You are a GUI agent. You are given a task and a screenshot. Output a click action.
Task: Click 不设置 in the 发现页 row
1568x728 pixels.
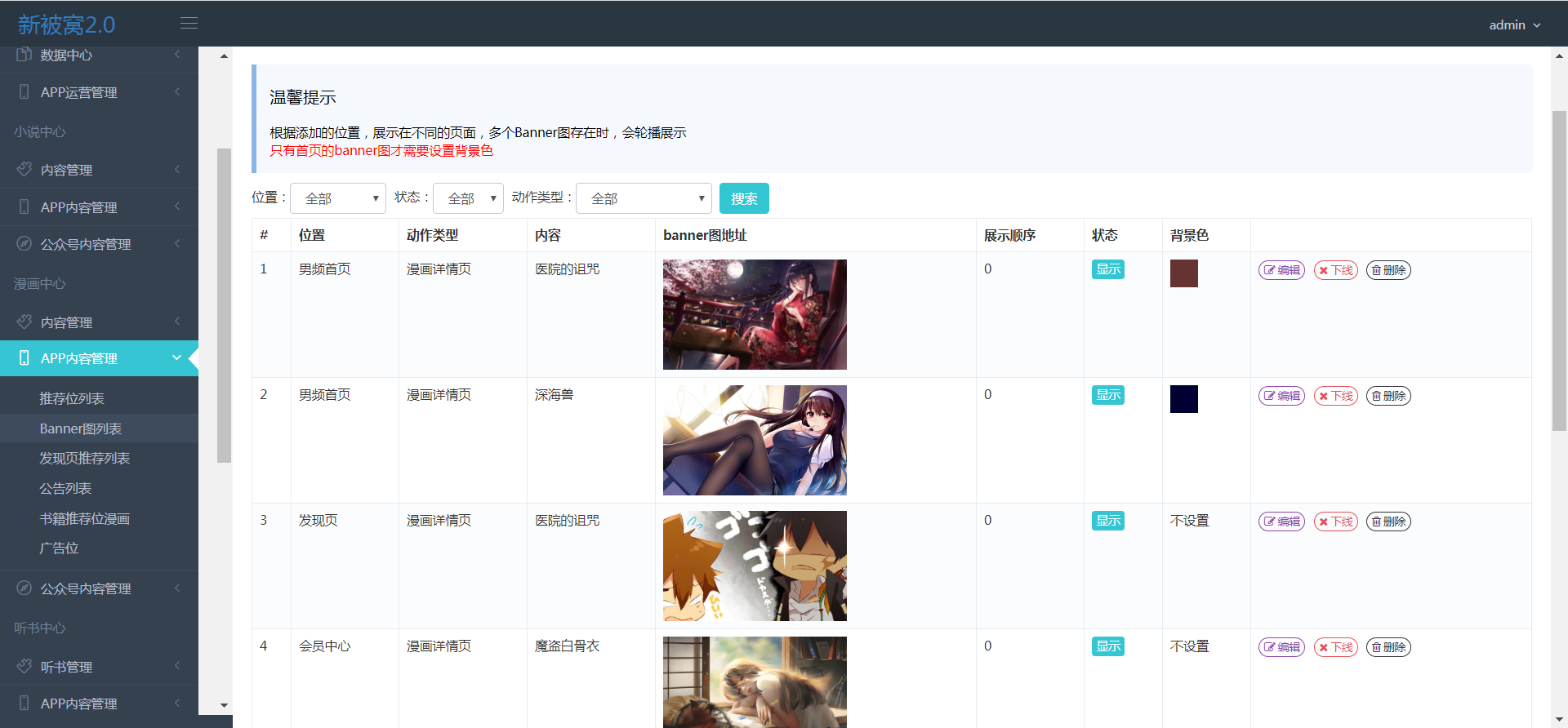coord(1189,520)
